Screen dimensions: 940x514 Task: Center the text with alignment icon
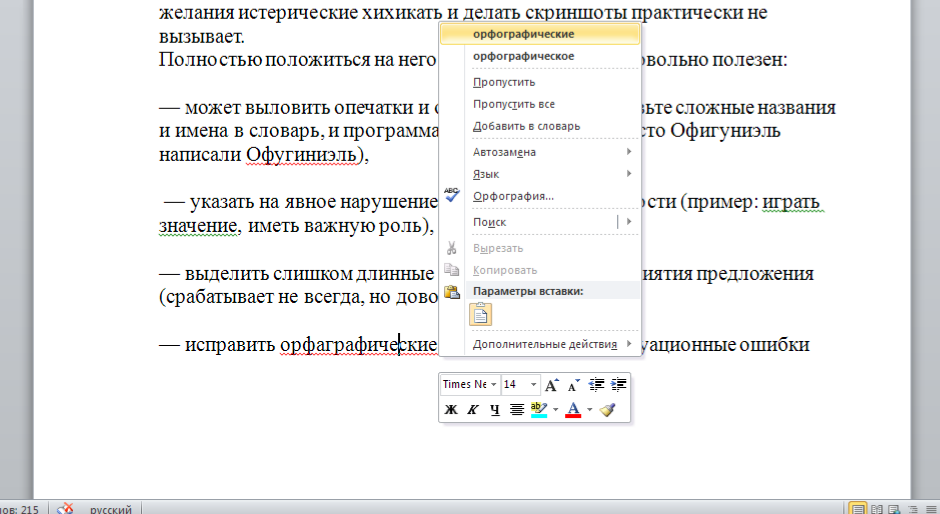[x=517, y=409]
